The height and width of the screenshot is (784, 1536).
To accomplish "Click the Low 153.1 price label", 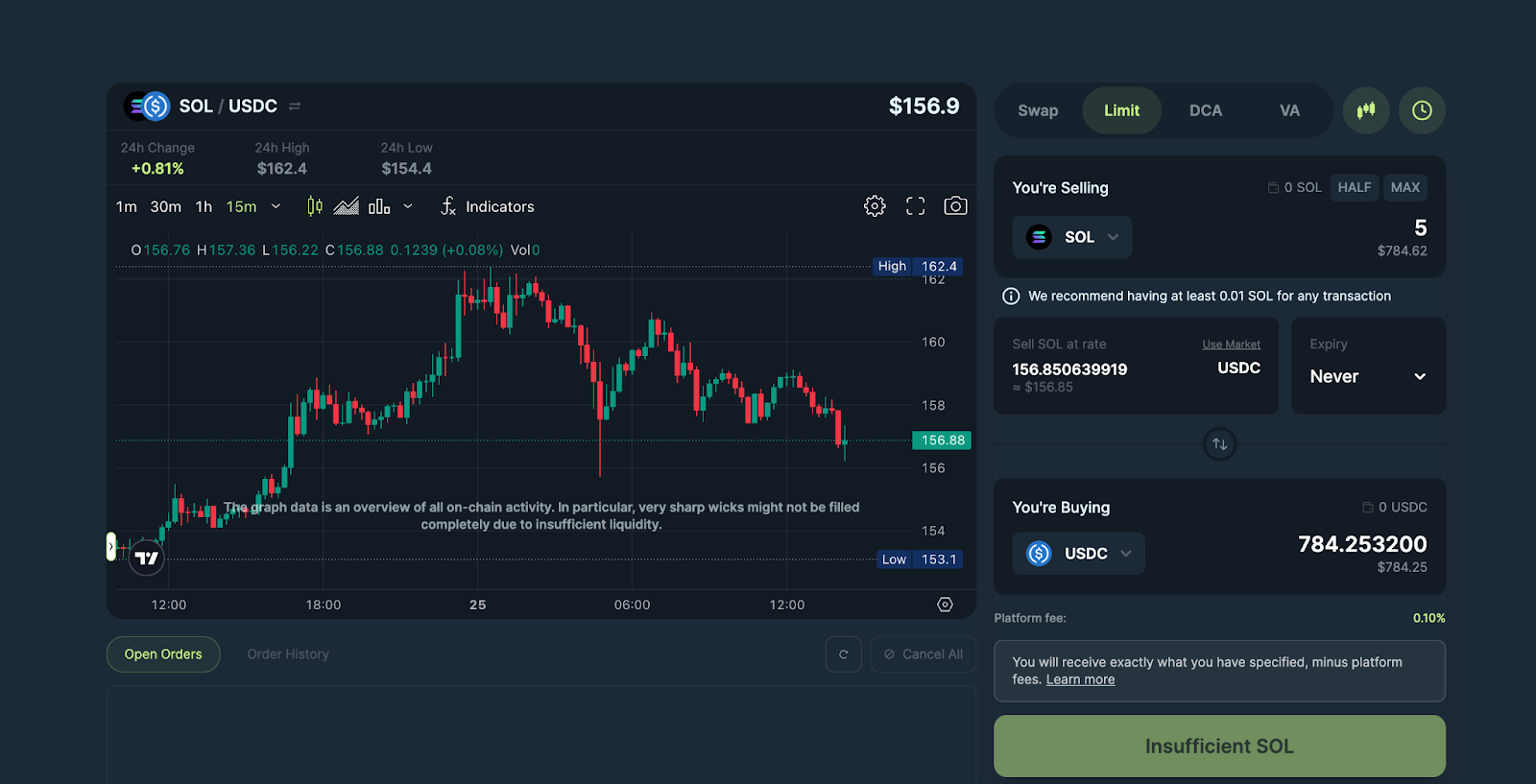I will pos(920,559).
